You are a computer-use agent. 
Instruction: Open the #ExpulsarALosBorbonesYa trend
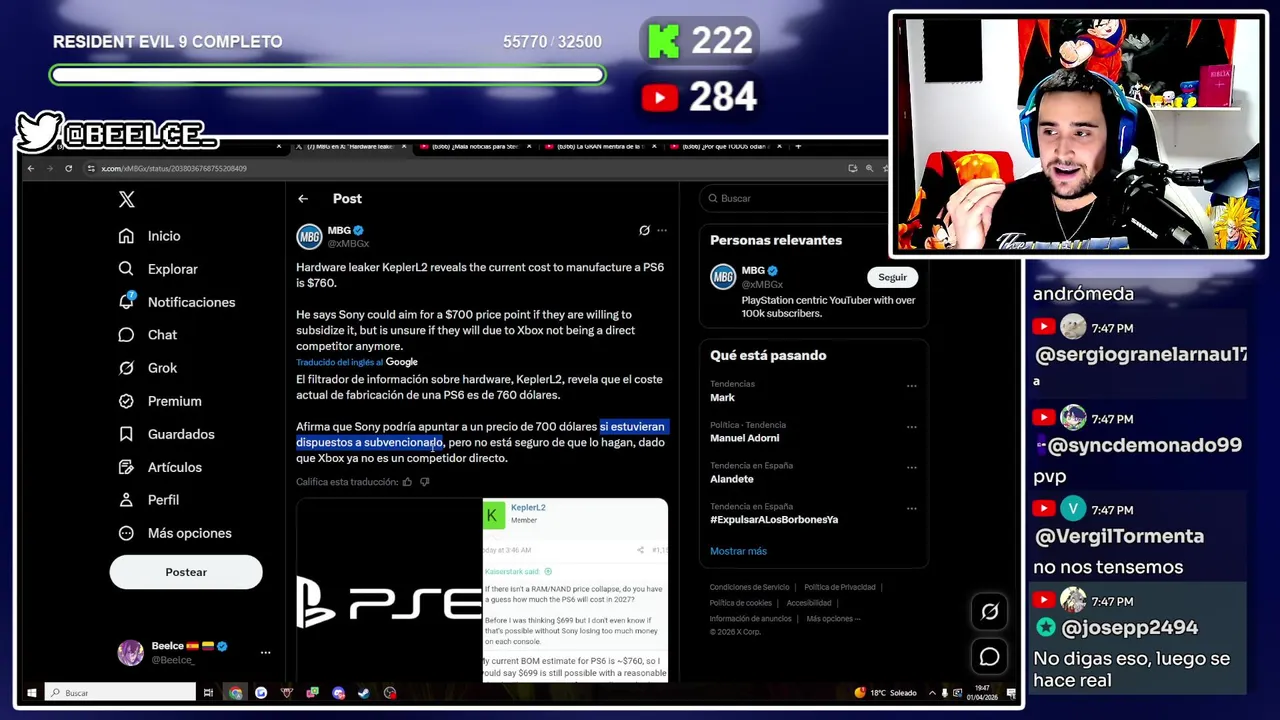774,520
